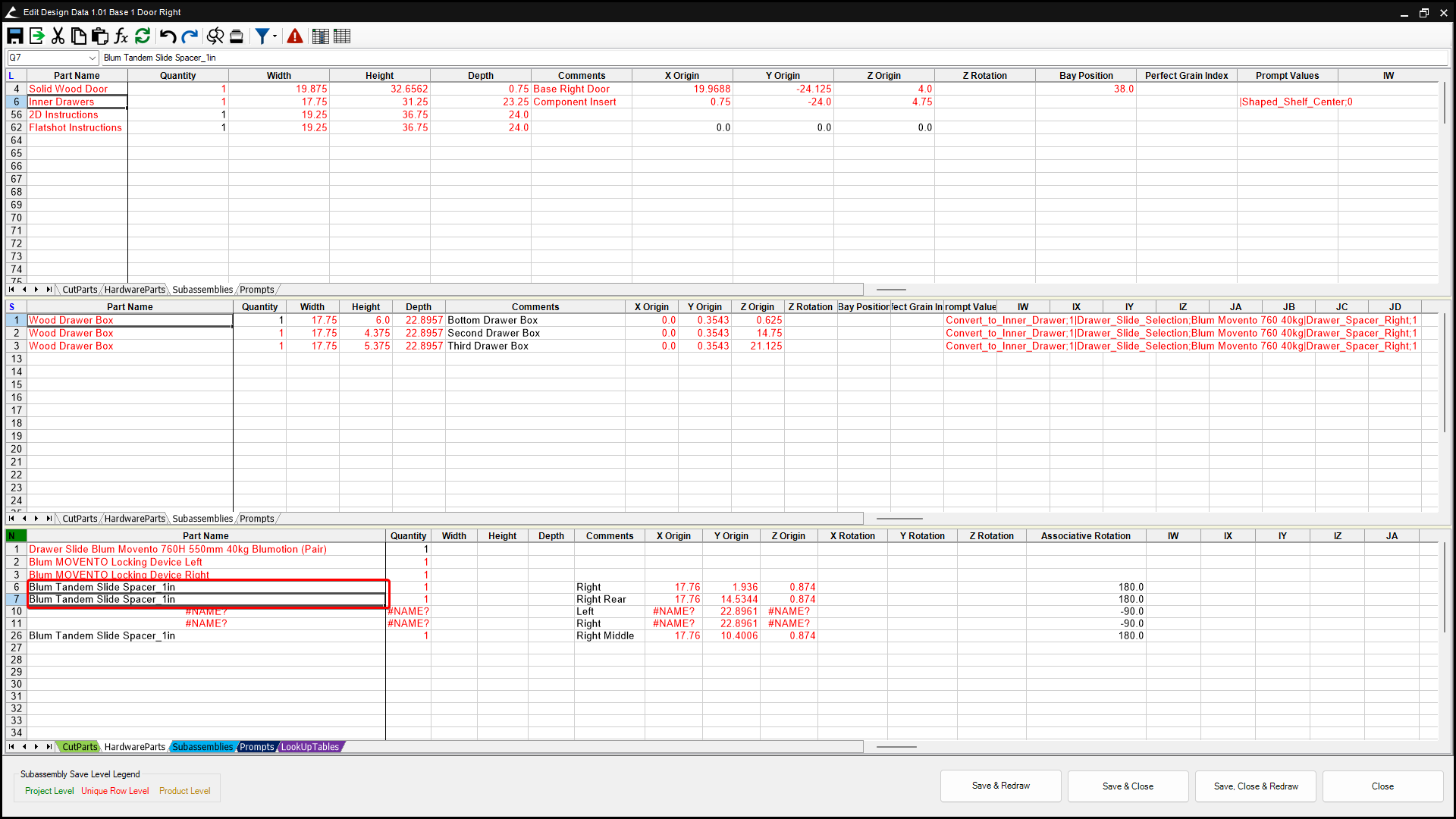This screenshot has width=1456, height=819.
Task: Open the filter funnel dropdown arrow
Action: (x=275, y=36)
